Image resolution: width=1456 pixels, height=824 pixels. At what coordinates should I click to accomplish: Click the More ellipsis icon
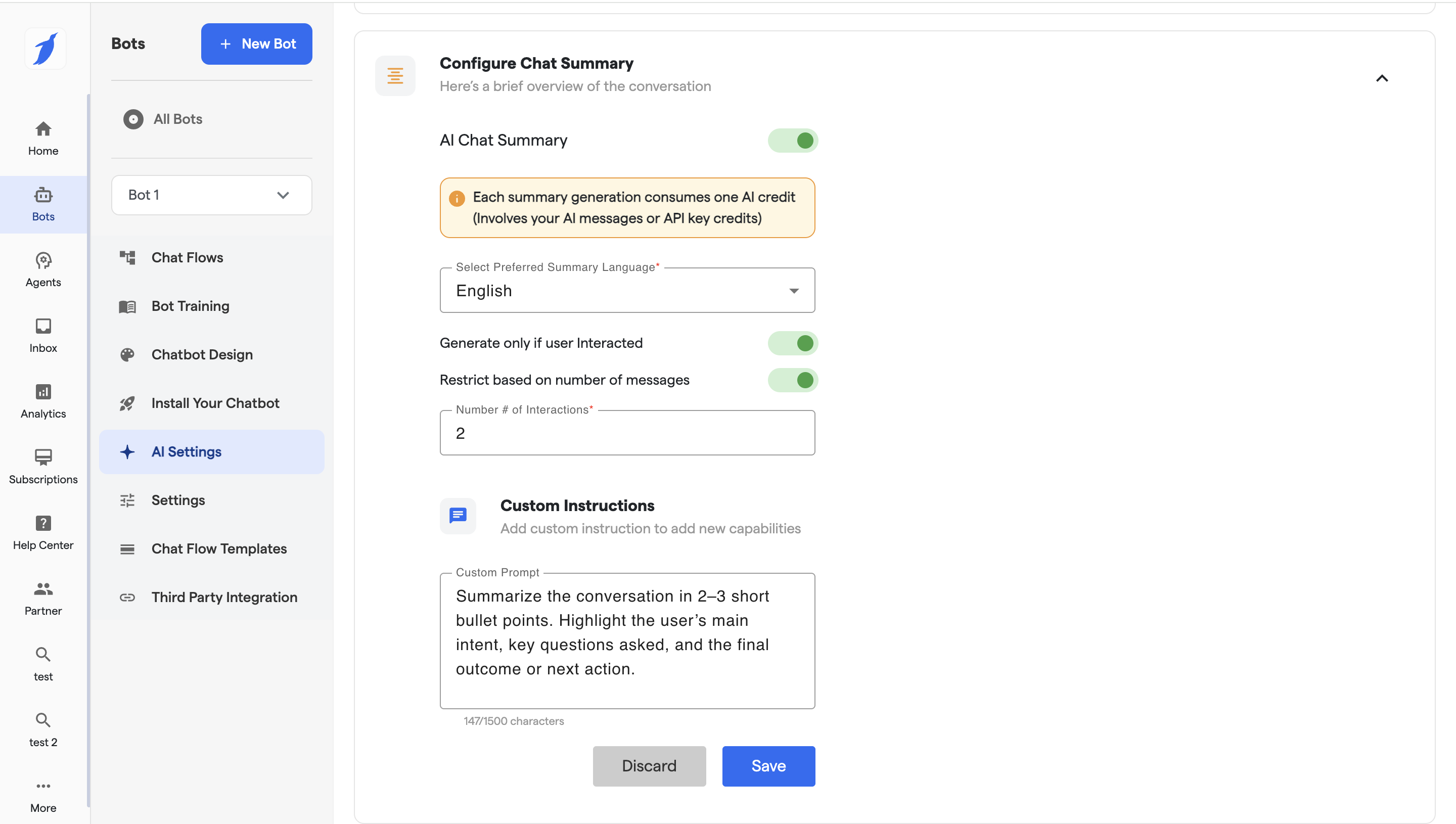[43, 786]
